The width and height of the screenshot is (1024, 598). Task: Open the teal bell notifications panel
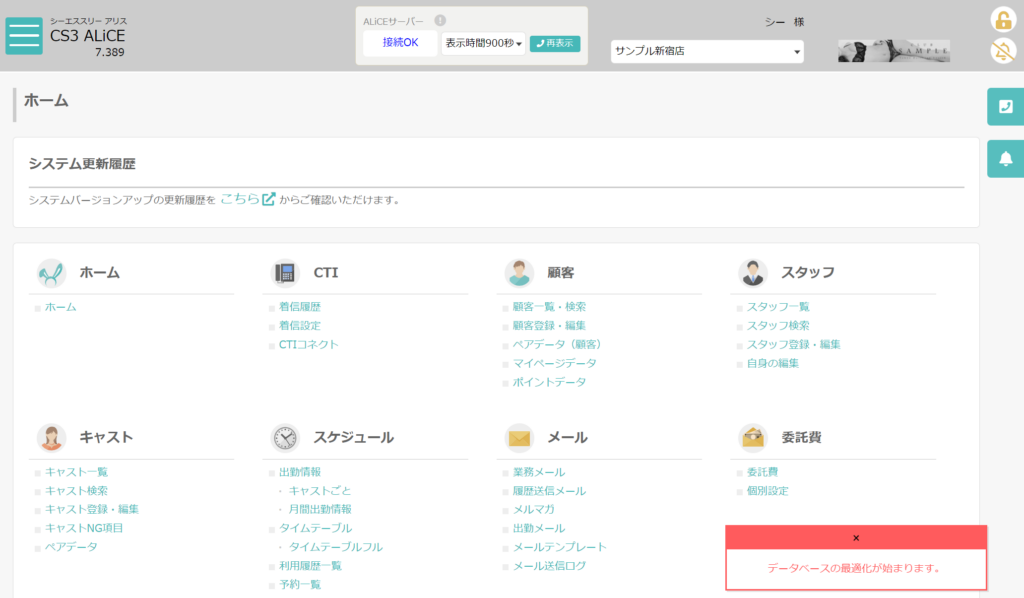coord(1006,159)
